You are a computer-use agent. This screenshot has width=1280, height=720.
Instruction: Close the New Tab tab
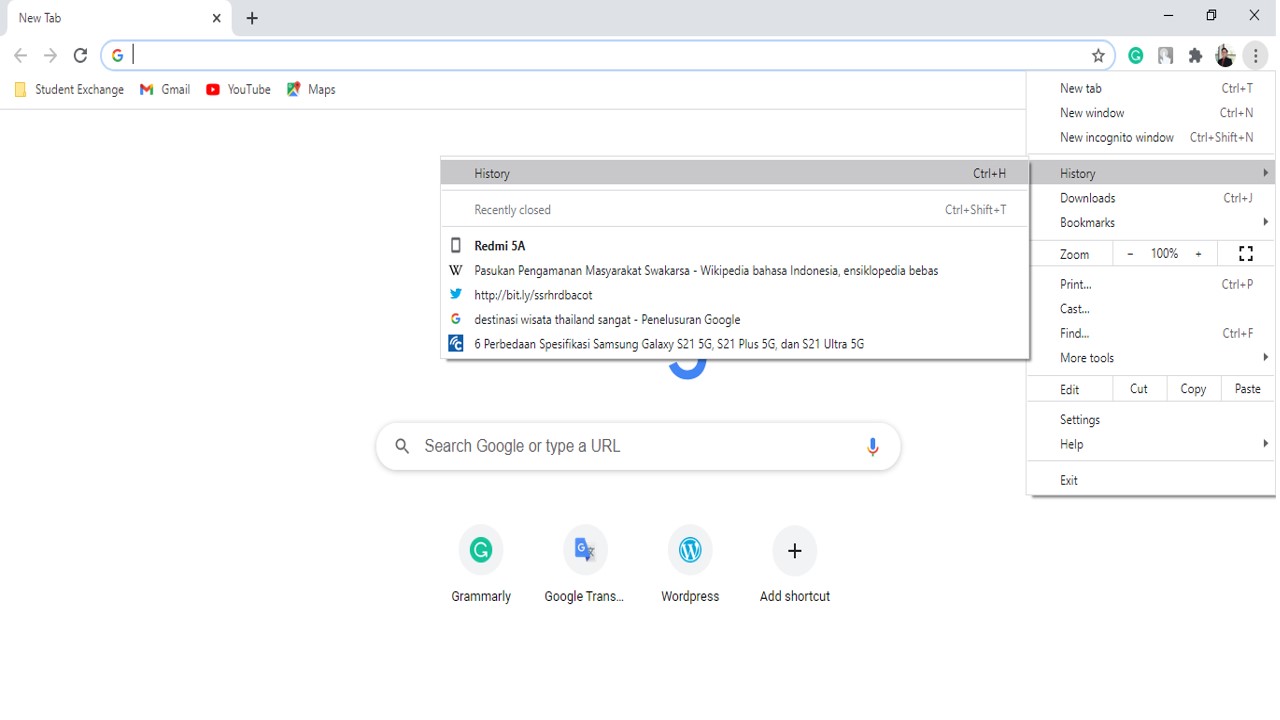tap(217, 18)
